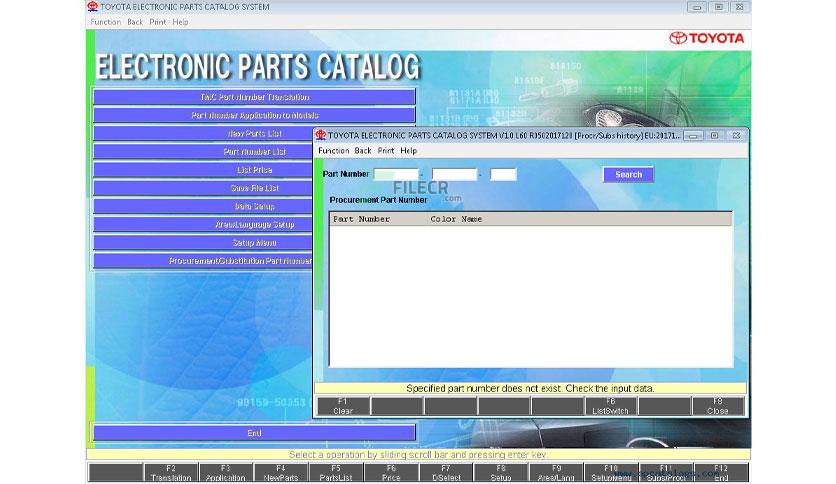The height and width of the screenshot is (484, 836).
Task: Focus the third Part Number input field
Action: (503, 174)
